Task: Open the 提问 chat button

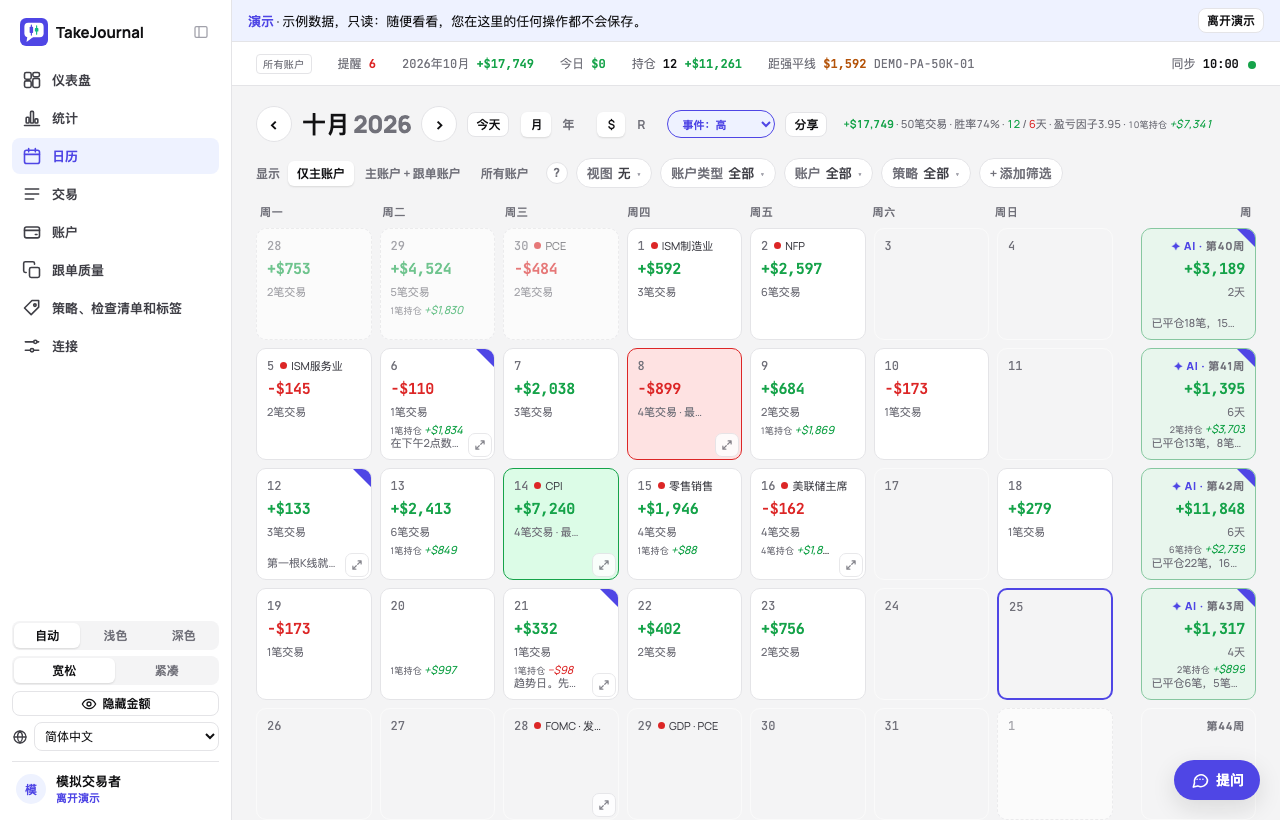Action: pos(1217,780)
